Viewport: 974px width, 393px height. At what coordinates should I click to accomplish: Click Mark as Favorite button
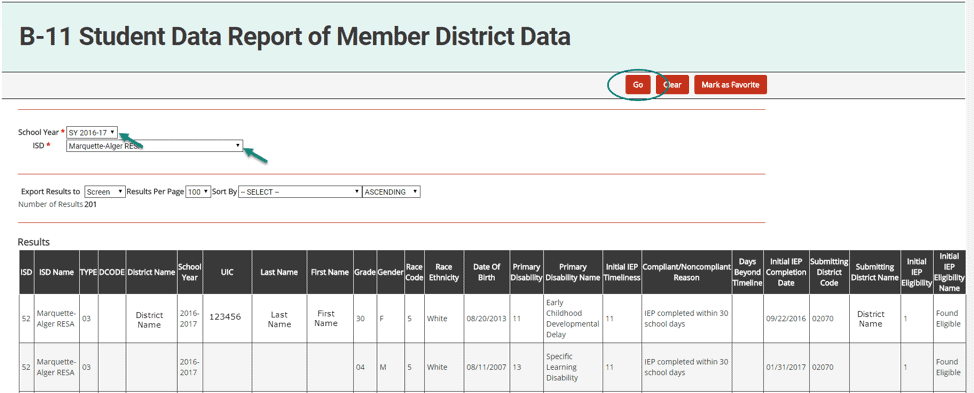[x=730, y=84]
